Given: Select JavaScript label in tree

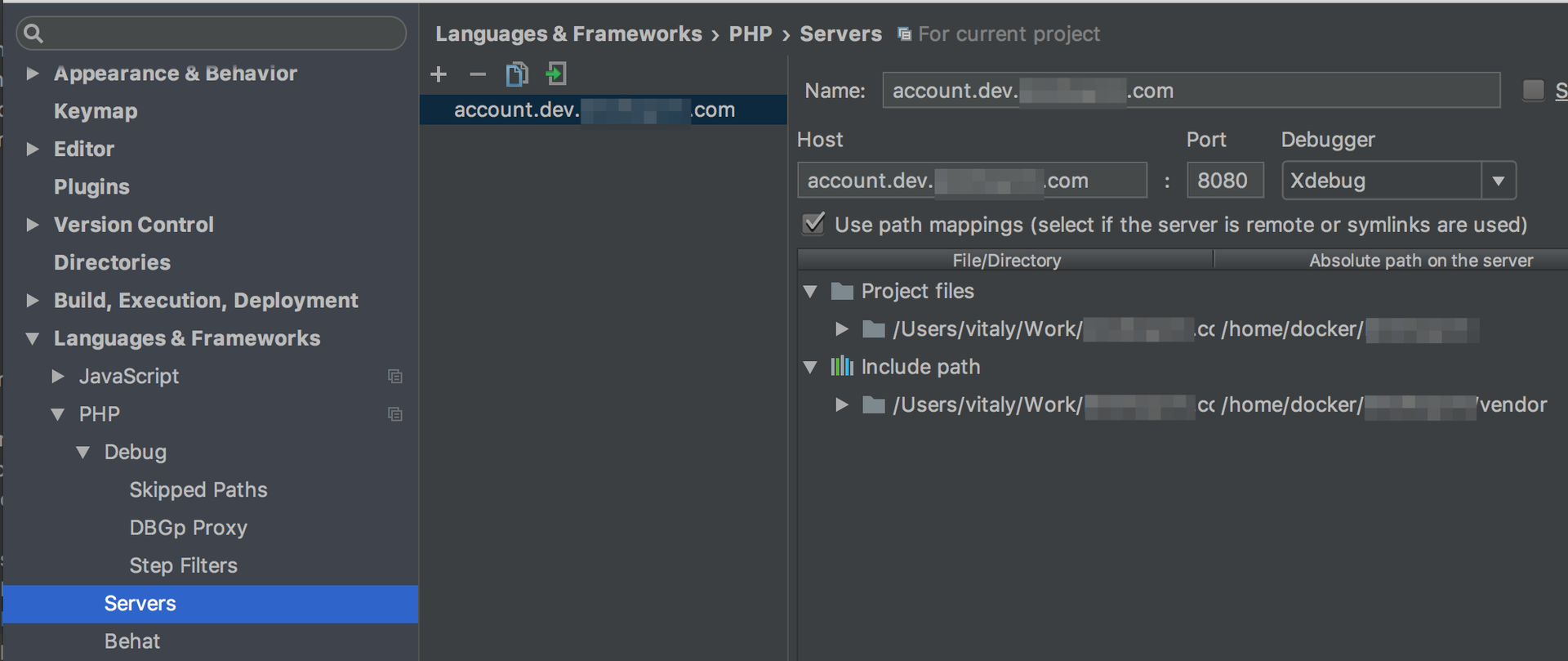Looking at the screenshot, I should pyautogui.click(x=129, y=376).
